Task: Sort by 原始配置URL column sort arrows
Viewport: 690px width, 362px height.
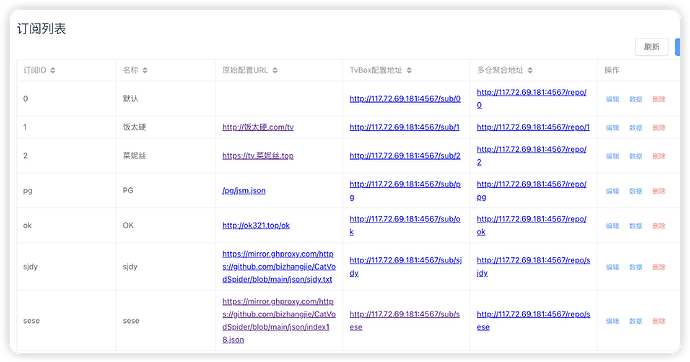Action: click(275, 70)
